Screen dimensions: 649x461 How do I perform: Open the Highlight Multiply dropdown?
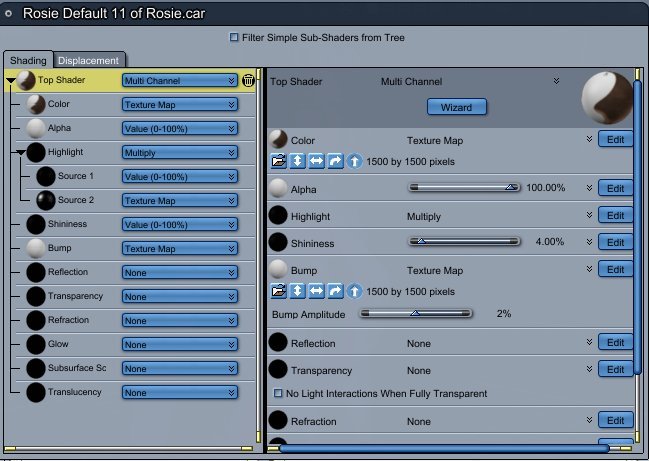[x=180, y=153]
